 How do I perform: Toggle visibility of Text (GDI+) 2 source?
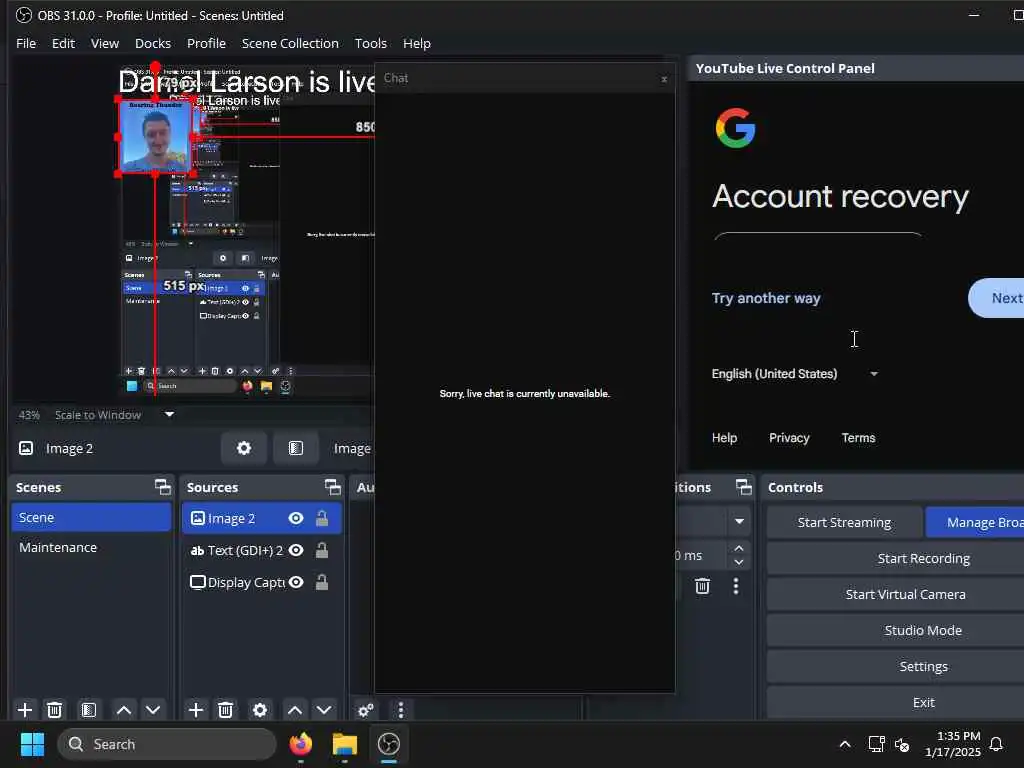[x=296, y=550]
